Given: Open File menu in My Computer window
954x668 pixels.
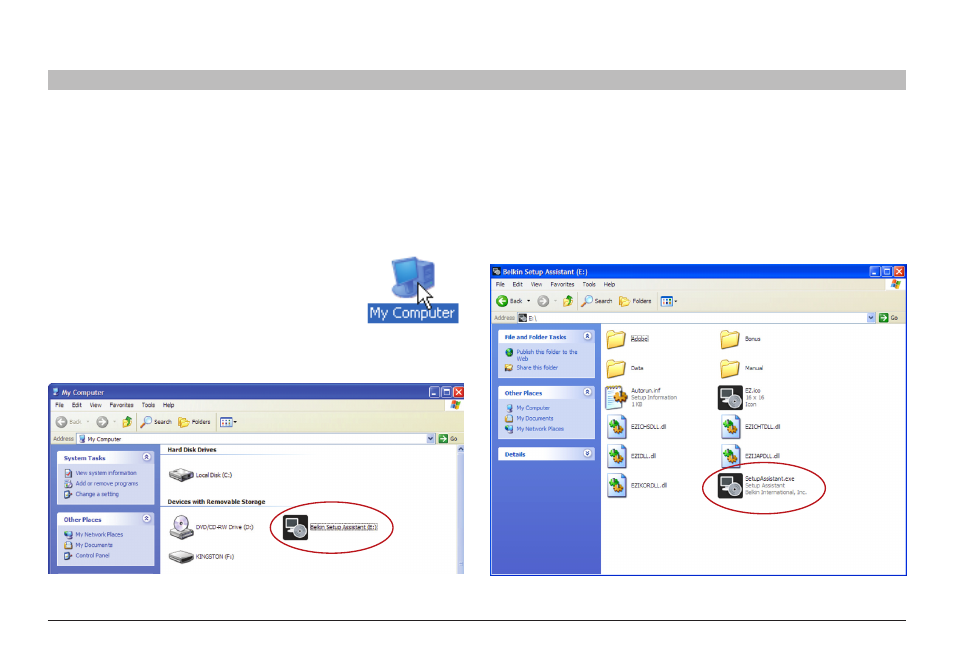Looking at the screenshot, I should pyautogui.click(x=60, y=405).
